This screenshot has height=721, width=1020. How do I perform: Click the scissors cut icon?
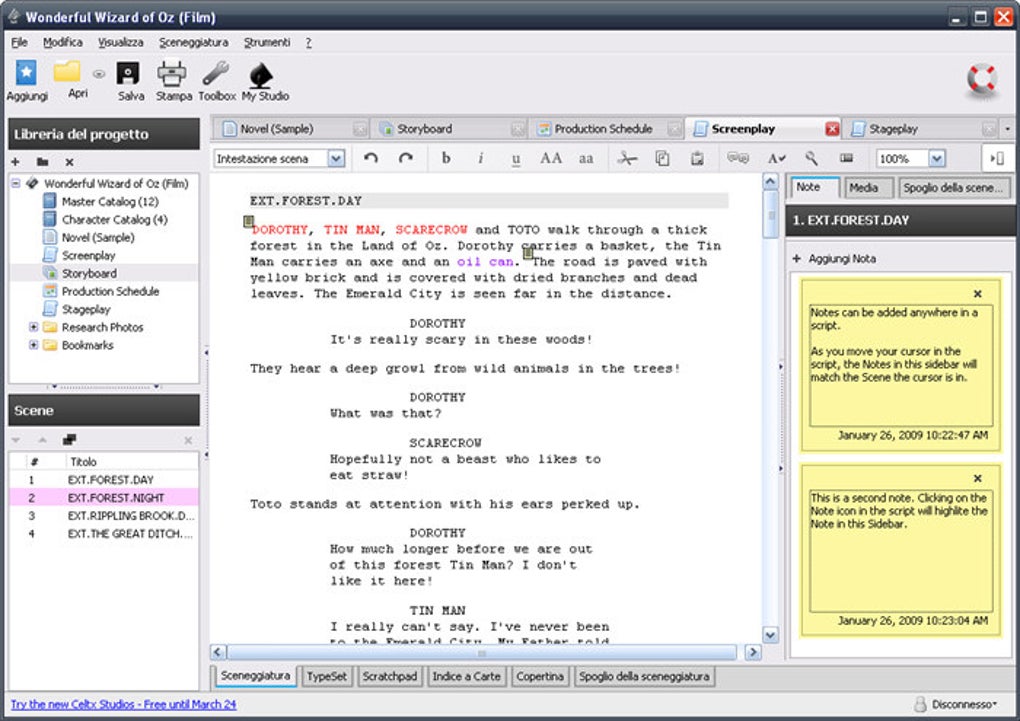tap(627, 158)
